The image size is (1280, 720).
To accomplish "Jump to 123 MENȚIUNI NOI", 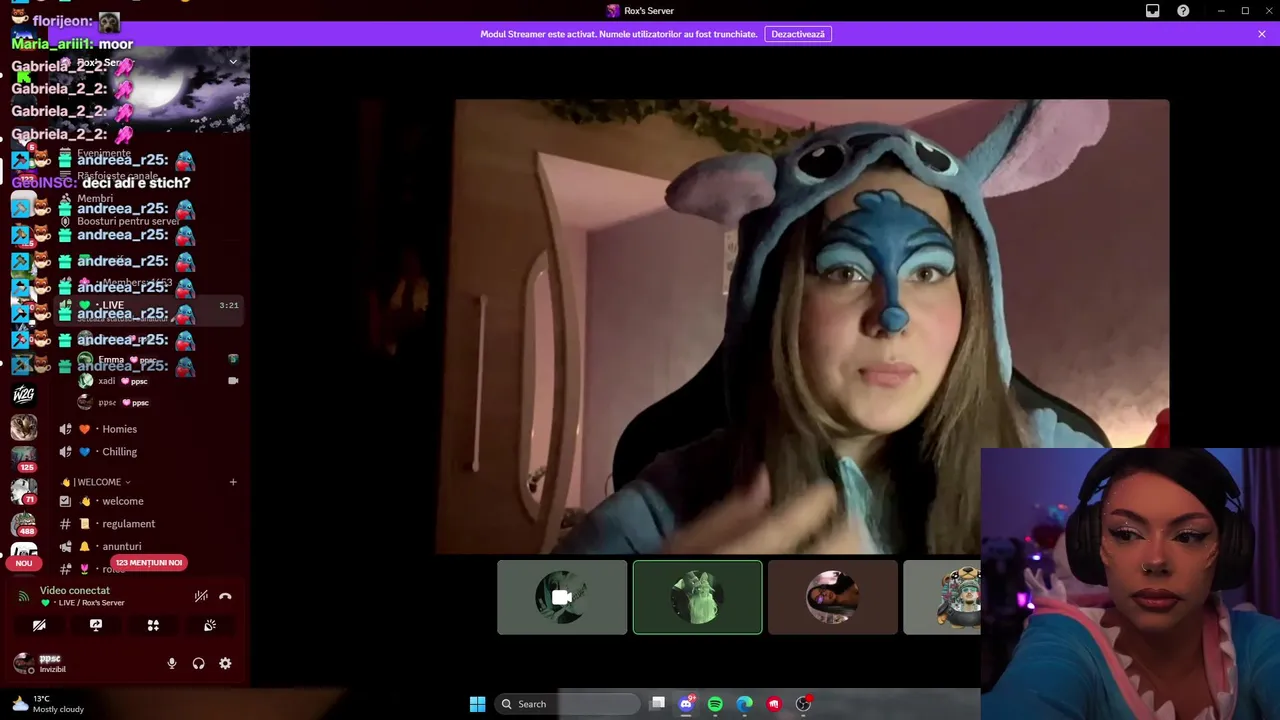I will (x=149, y=562).
